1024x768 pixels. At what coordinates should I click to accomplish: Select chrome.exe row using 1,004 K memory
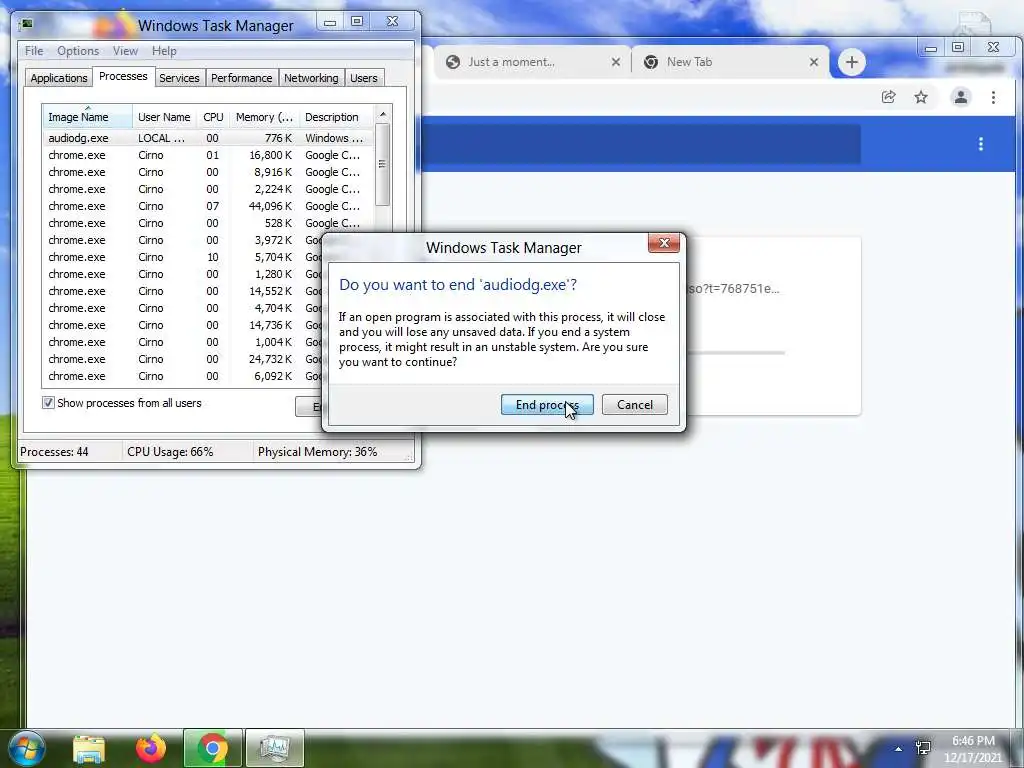183,342
